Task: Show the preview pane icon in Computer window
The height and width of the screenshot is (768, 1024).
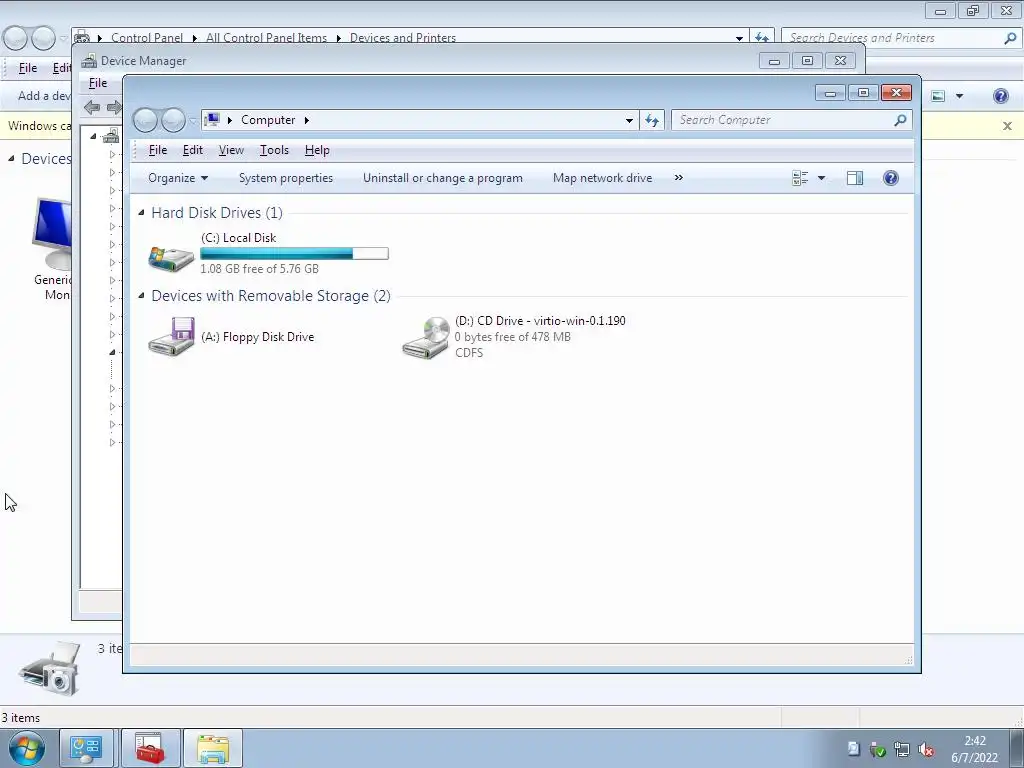Action: (x=854, y=178)
